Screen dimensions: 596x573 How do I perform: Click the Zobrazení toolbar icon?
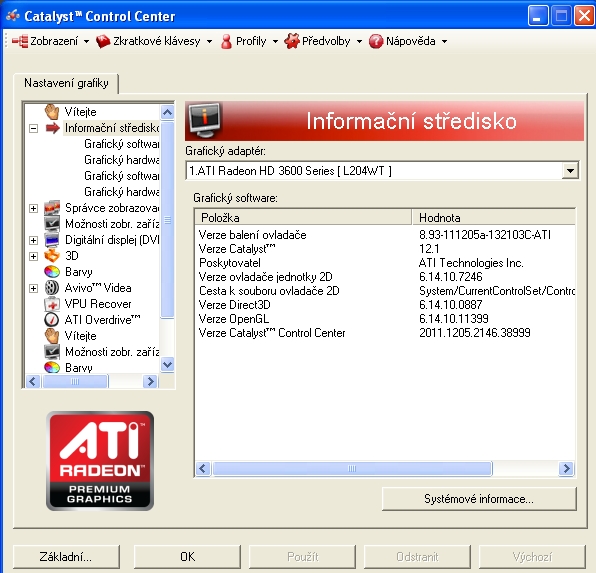tap(20, 41)
